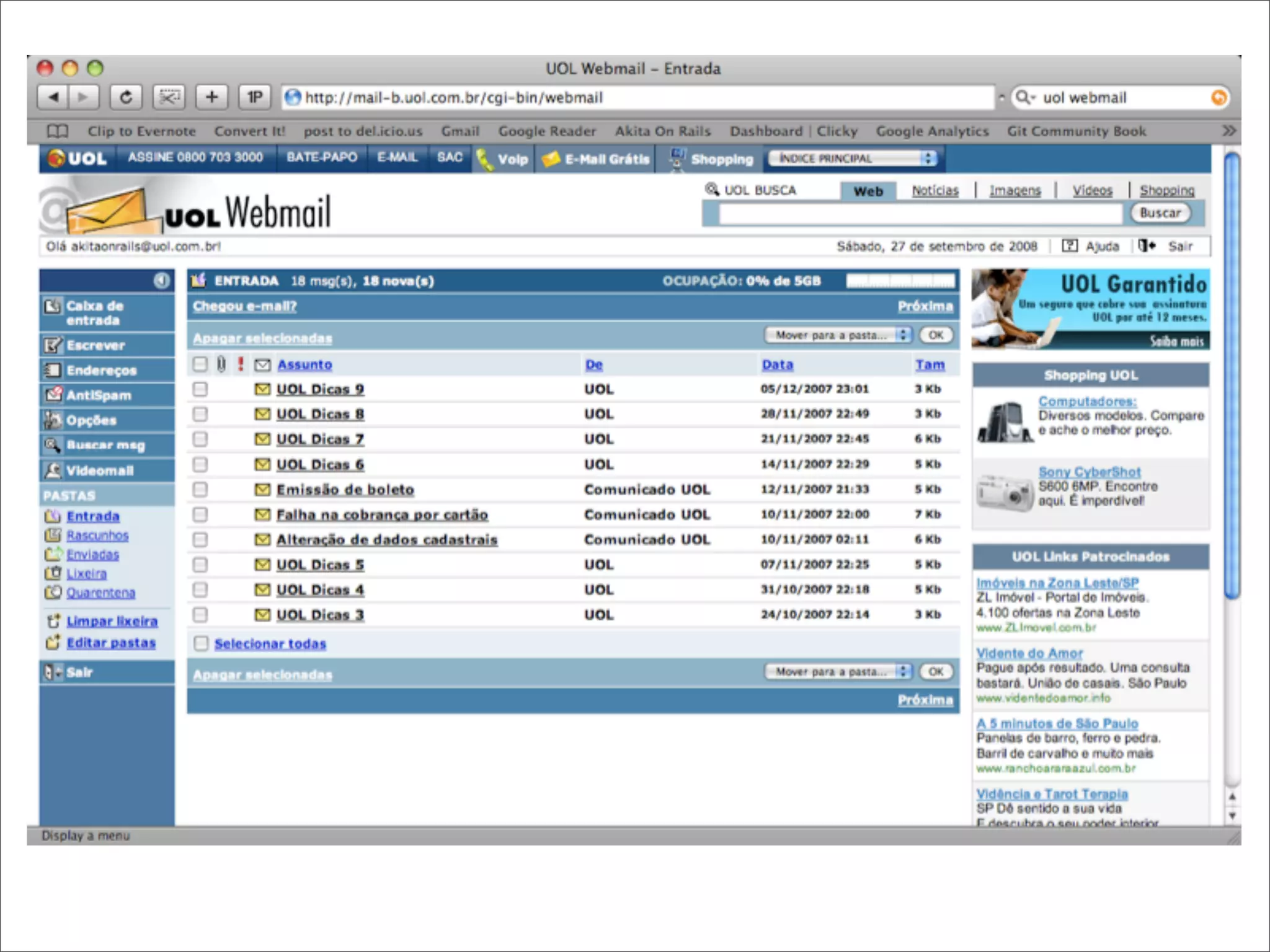
Task: Click the Buscar search button
Action: tap(1160, 213)
